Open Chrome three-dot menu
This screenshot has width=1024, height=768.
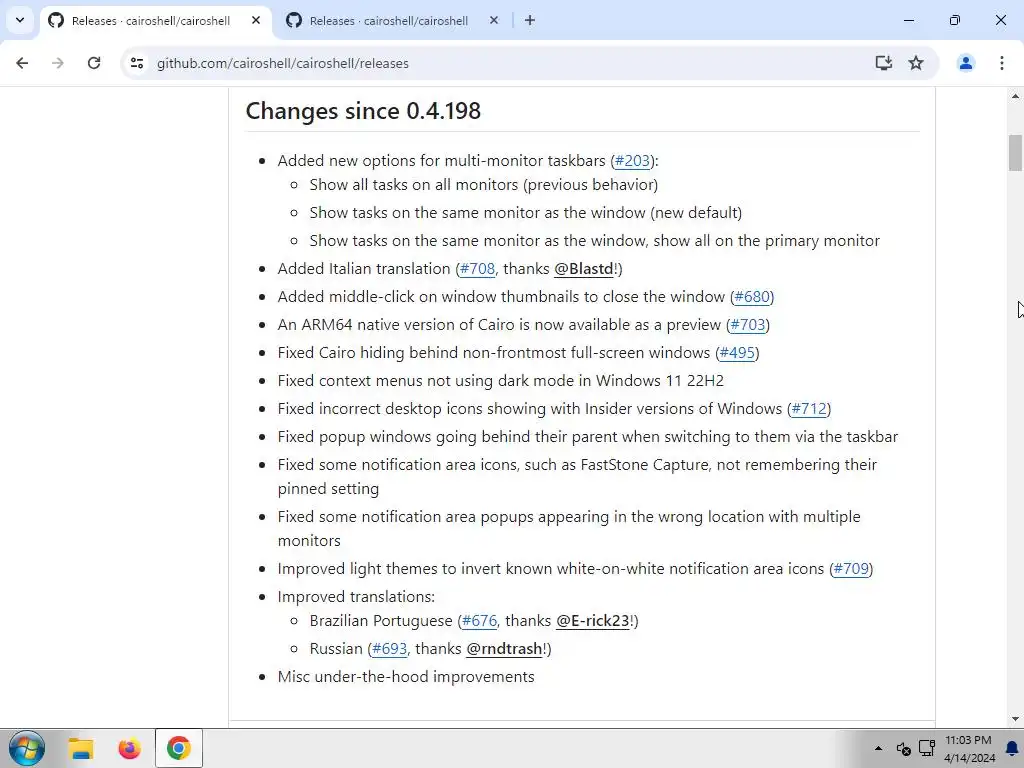pos(1002,63)
